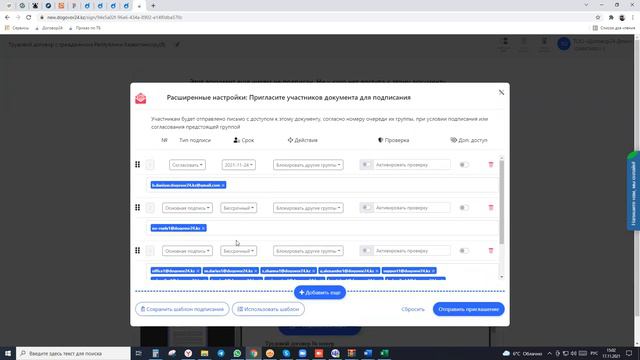Open Skype from the taskbar

(x=286, y=353)
